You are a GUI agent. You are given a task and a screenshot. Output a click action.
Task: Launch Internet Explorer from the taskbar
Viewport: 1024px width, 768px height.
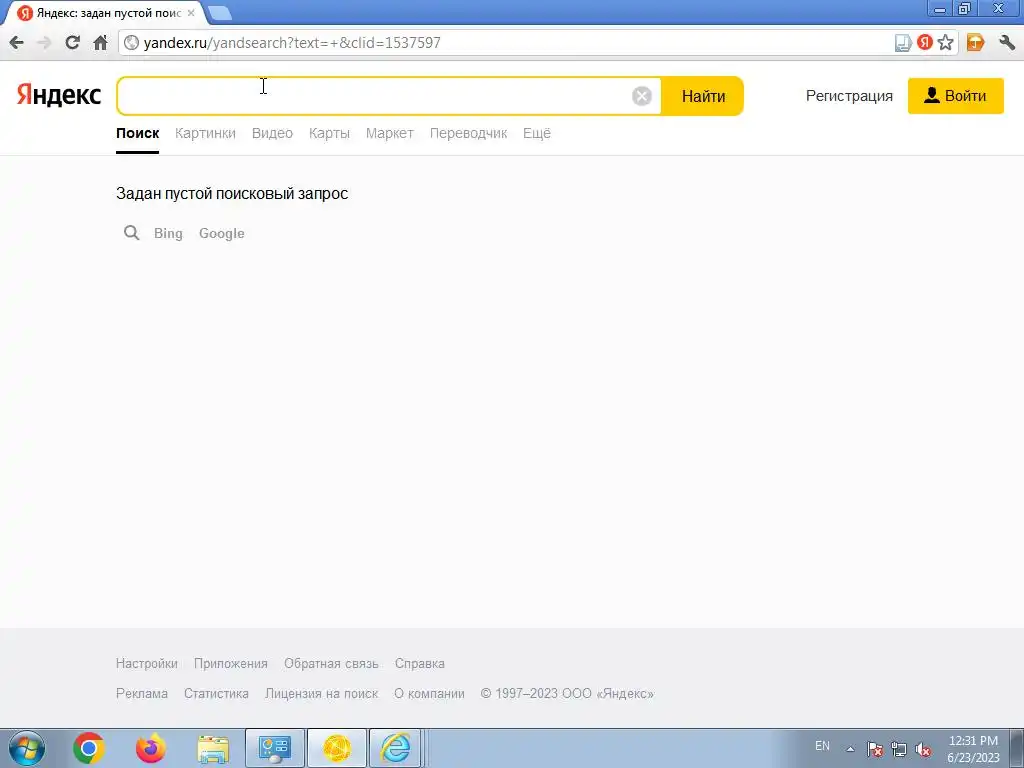point(396,748)
